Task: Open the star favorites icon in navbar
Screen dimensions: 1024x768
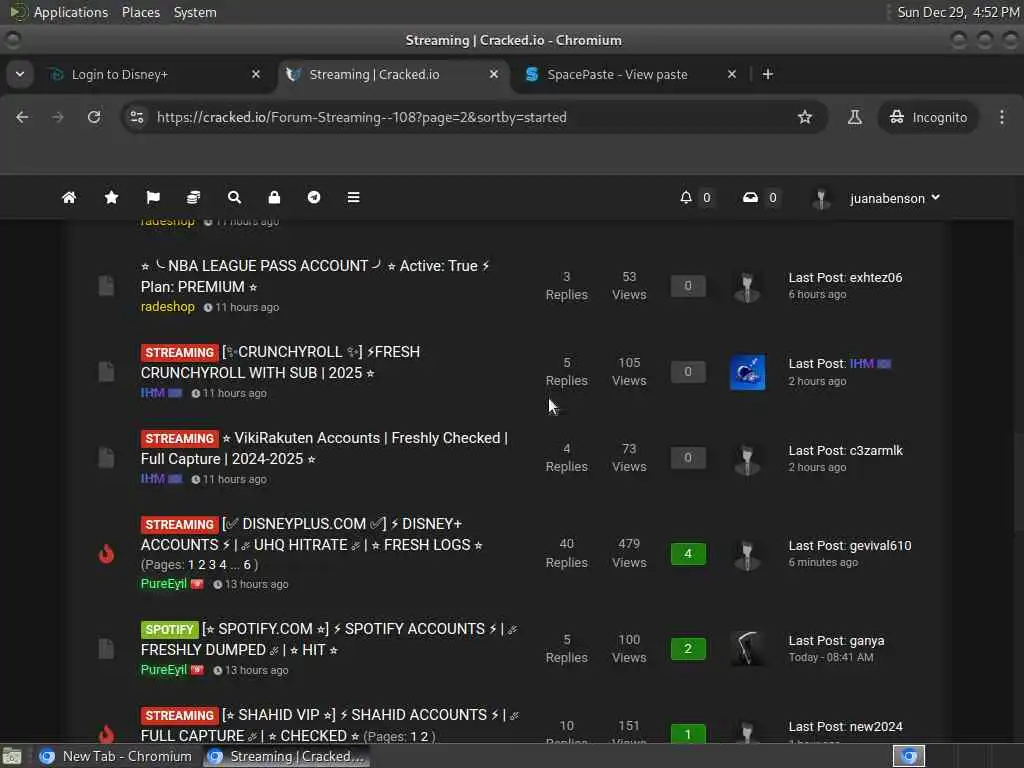Action: click(112, 197)
